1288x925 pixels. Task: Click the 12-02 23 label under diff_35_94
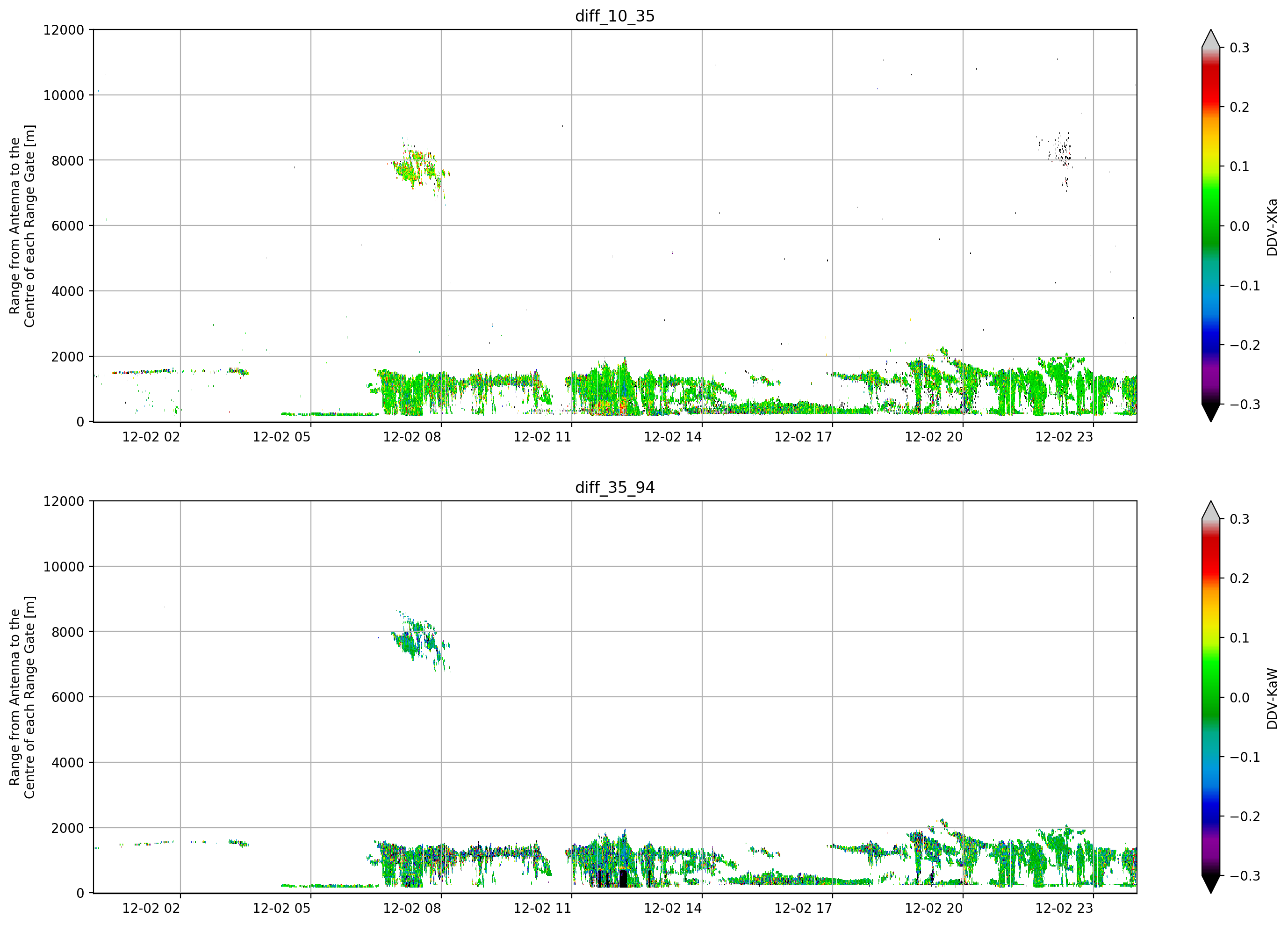click(x=1064, y=909)
